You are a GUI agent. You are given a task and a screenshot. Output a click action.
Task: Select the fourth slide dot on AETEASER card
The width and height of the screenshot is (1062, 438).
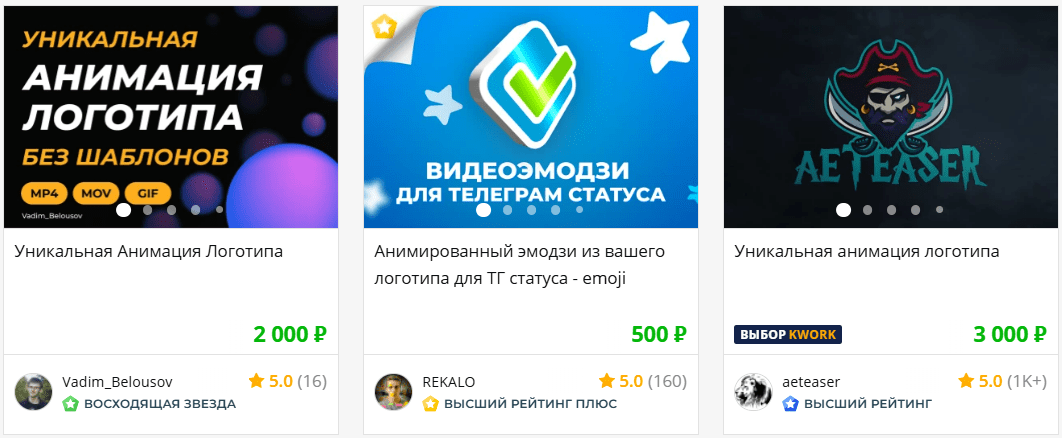pos(915,210)
